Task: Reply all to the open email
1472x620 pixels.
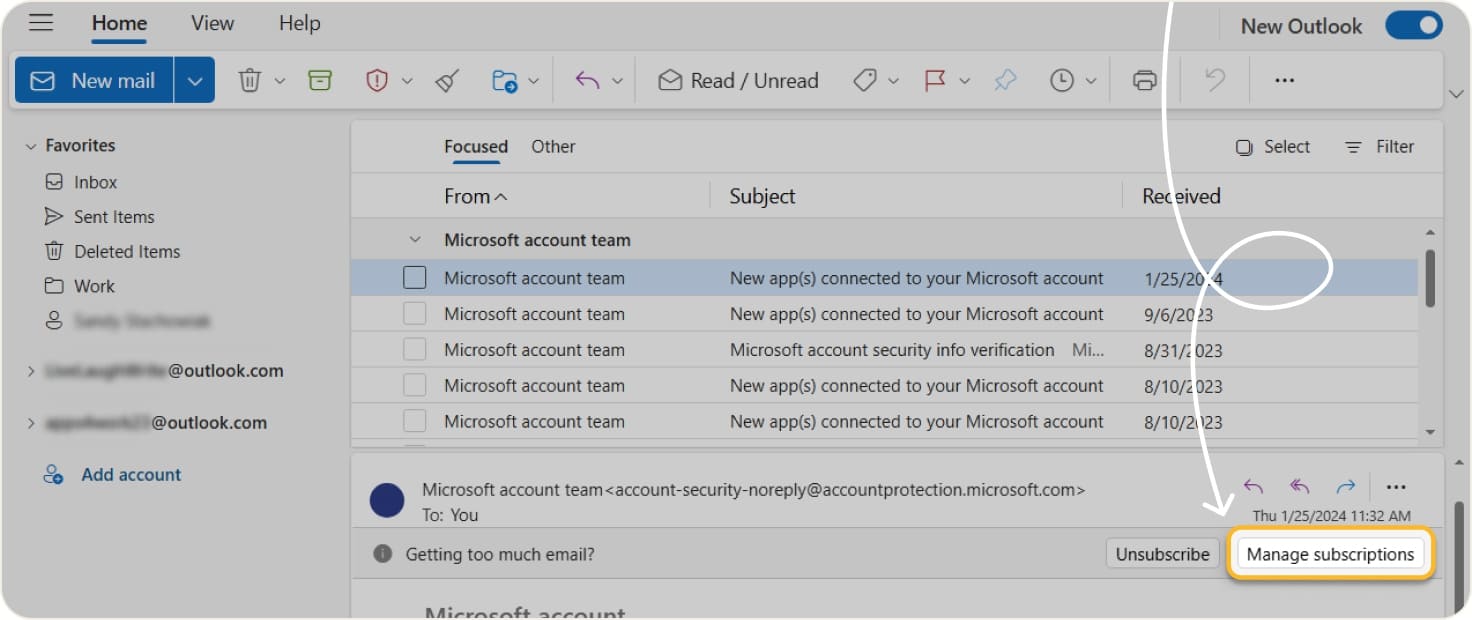Action: [1299, 487]
